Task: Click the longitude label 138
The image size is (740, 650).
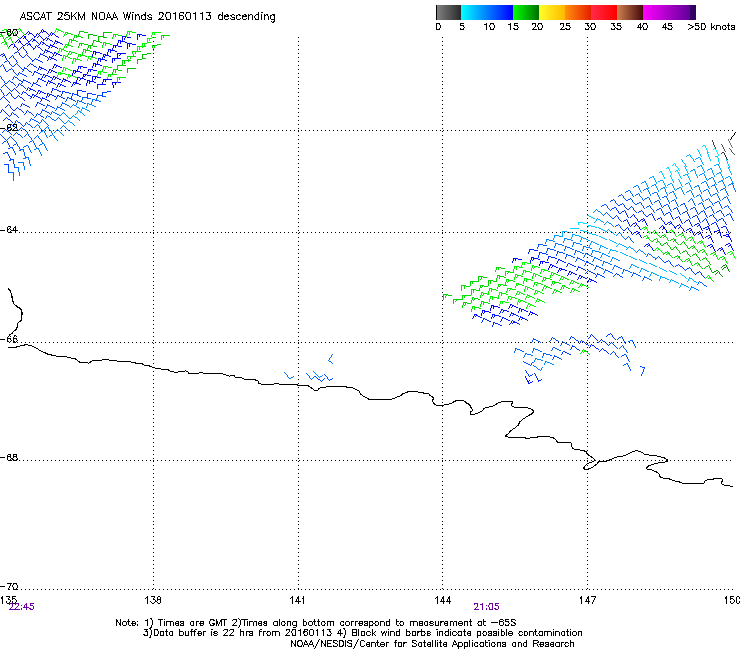Action: (x=153, y=600)
